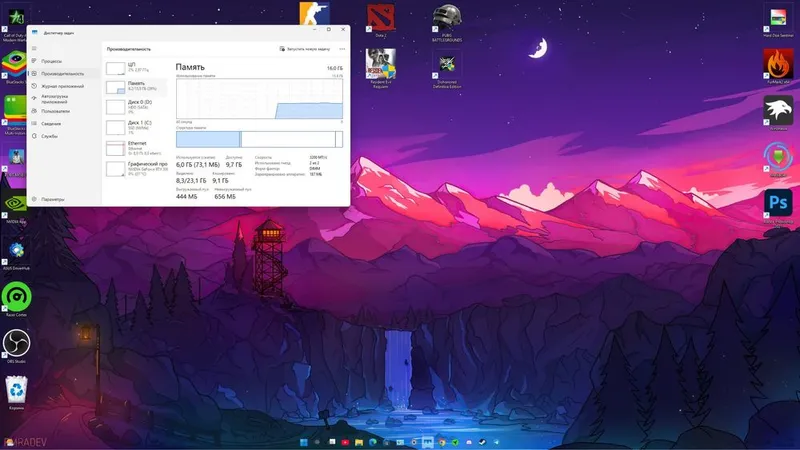Open the green download arrow shortcut
The height and width of the screenshot is (450, 800).
[778, 159]
